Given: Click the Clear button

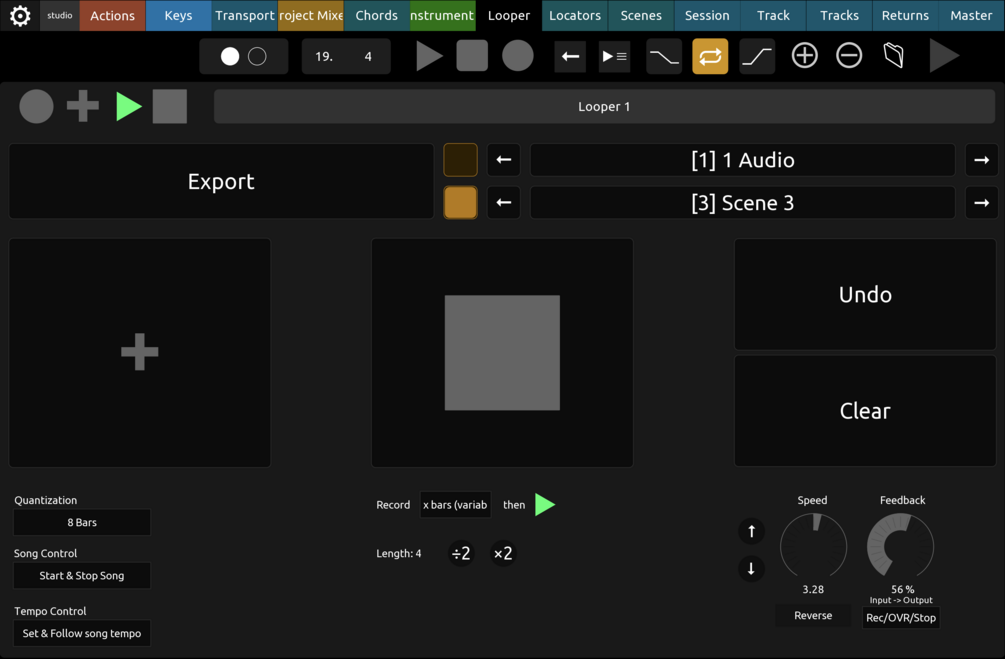Looking at the screenshot, I should pyautogui.click(x=865, y=411).
